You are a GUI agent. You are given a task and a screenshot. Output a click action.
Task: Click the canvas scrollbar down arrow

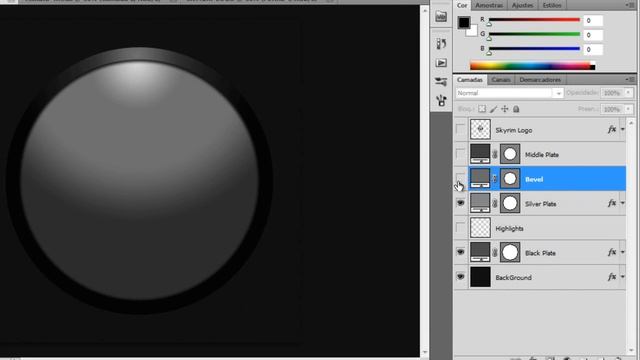pos(424,352)
